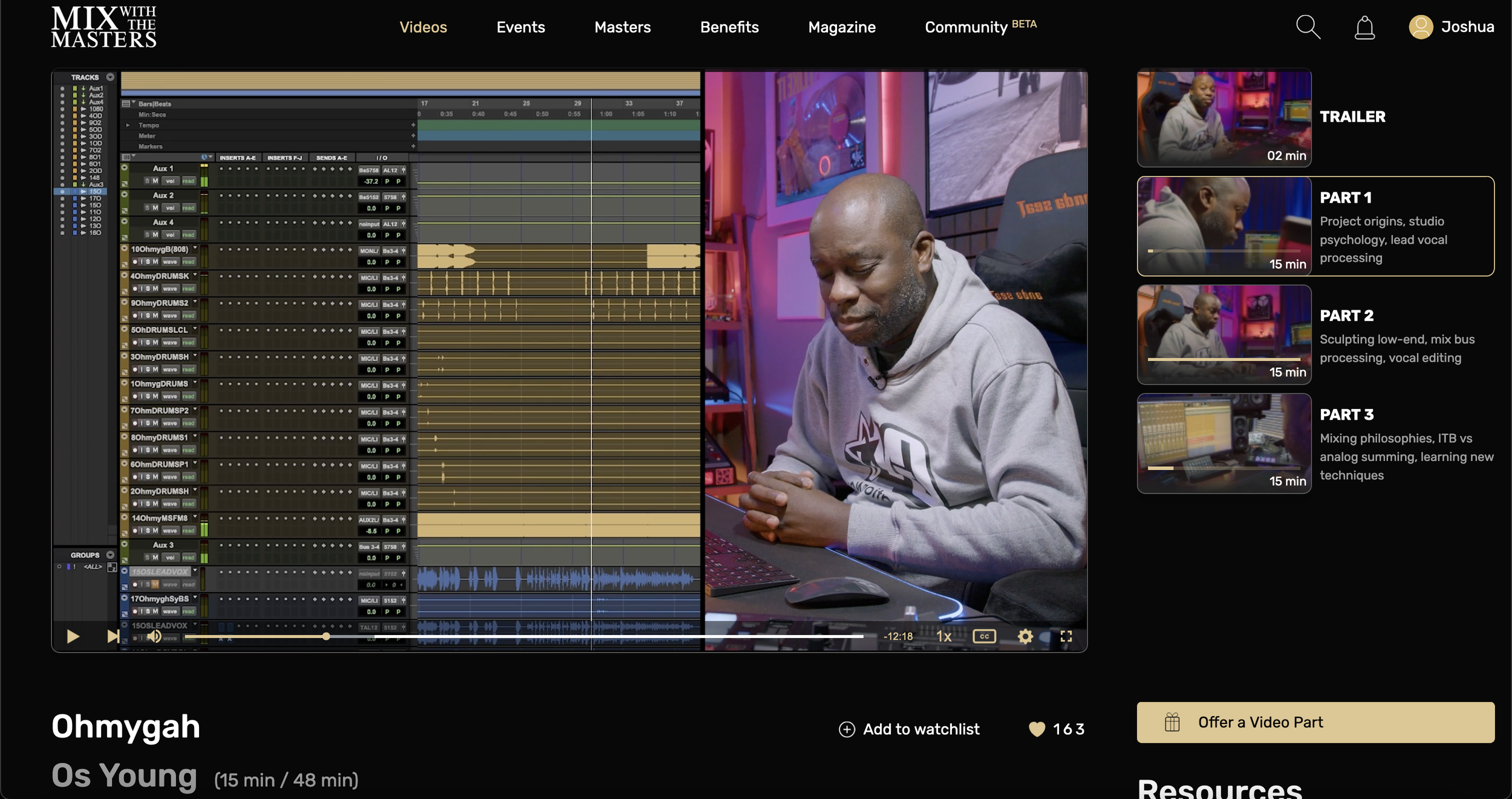Image resolution: width=1512 pixels, height=799 pixels.
Task: Click Joshua's profile avatar
Action: [x=1421, y=27]
